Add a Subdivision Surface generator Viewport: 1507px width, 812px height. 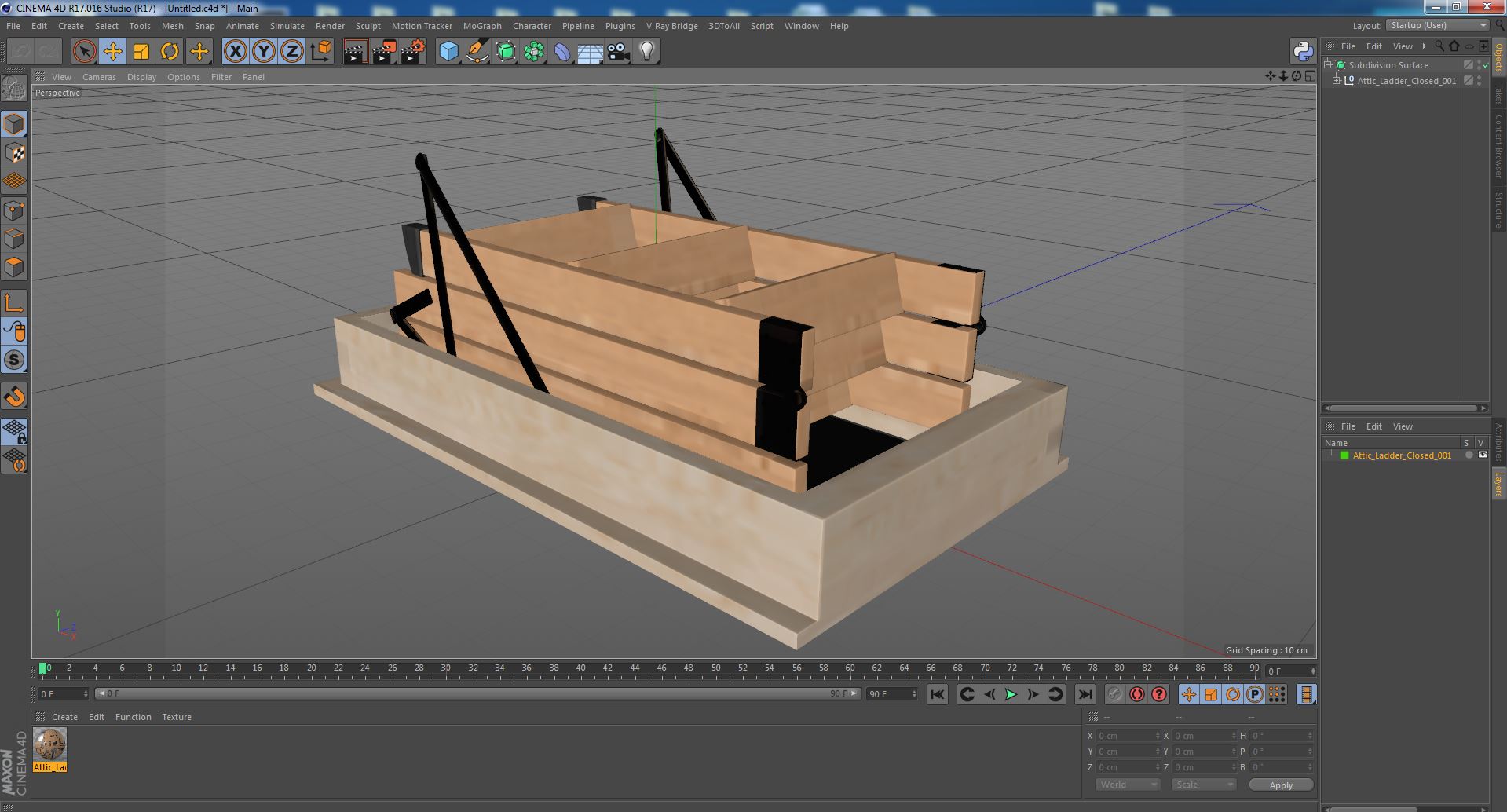tap(506, 52)
